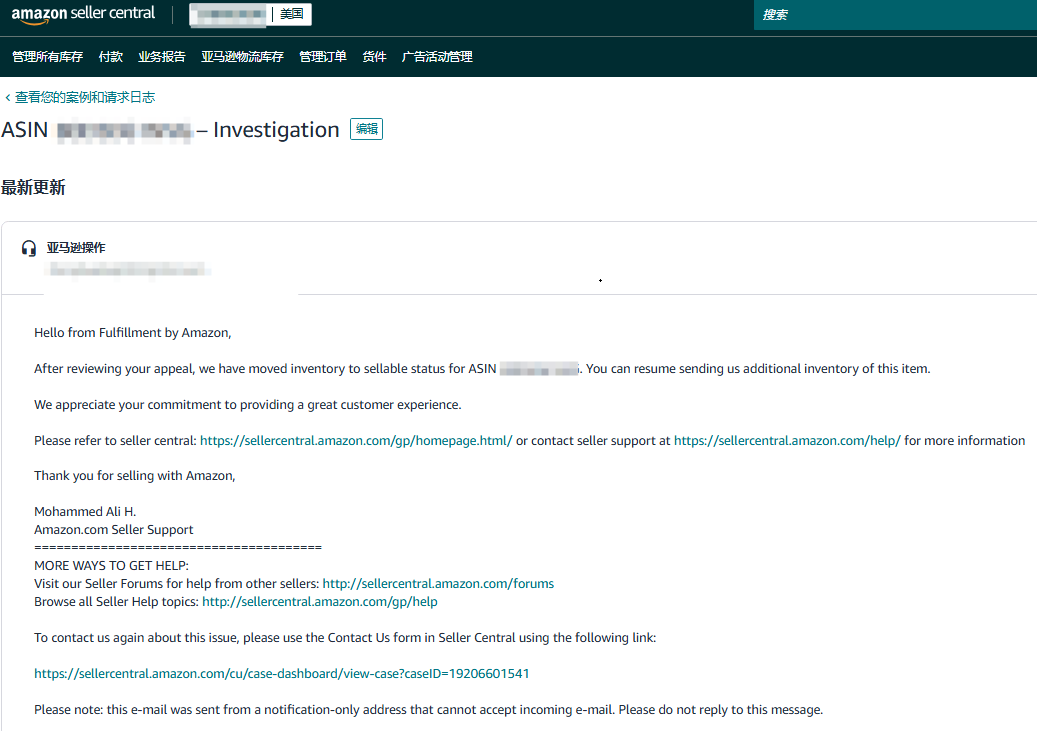Image resolution: width=1037 pixels, height=731 pixels.
Task: Click the 'Hello from Fulfillment by Amazon' line
Action: point(132,333)
